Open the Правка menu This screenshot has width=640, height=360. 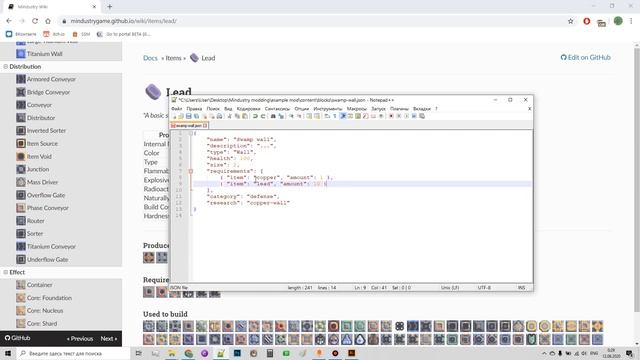194,109
